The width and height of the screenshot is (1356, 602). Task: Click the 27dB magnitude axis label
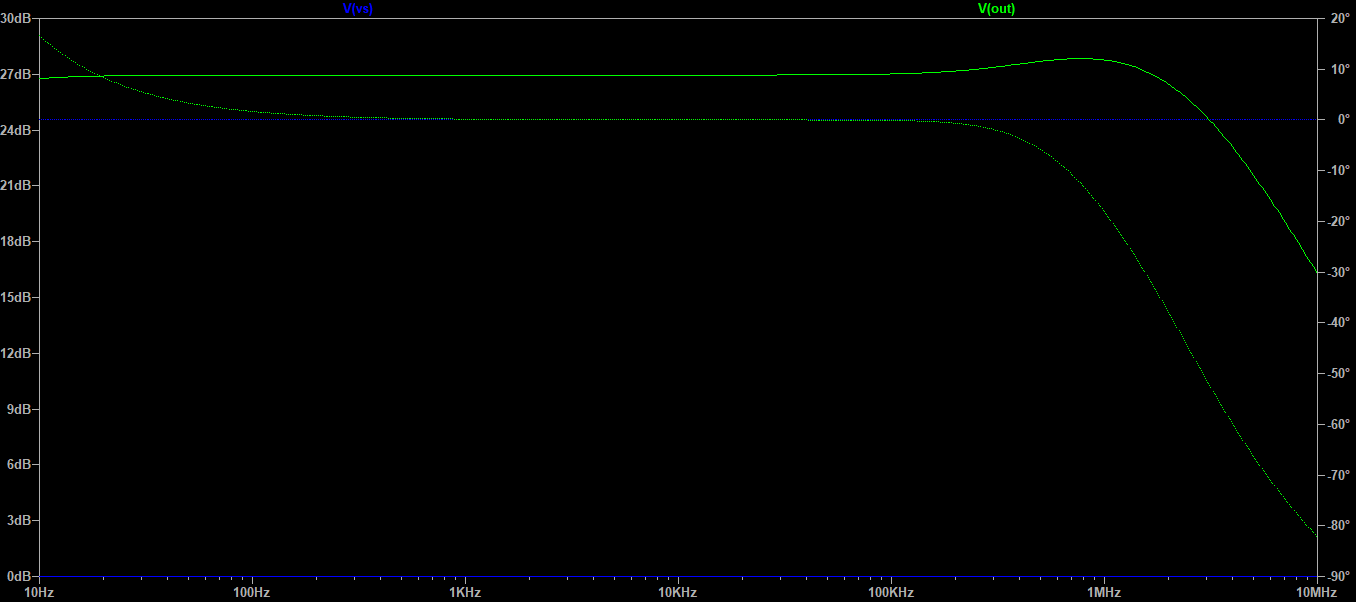pos(14,74)
